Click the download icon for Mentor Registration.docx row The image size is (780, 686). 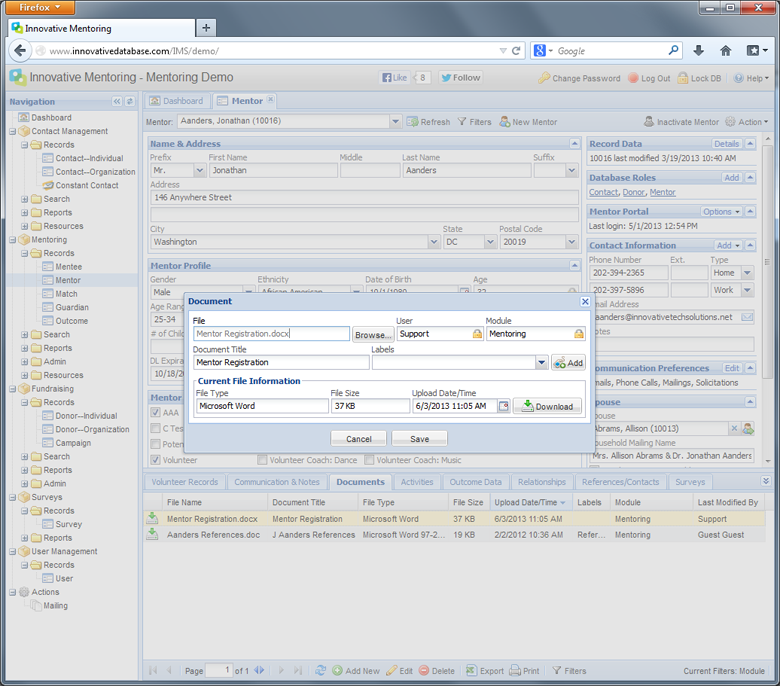click(x=152, y=518)
